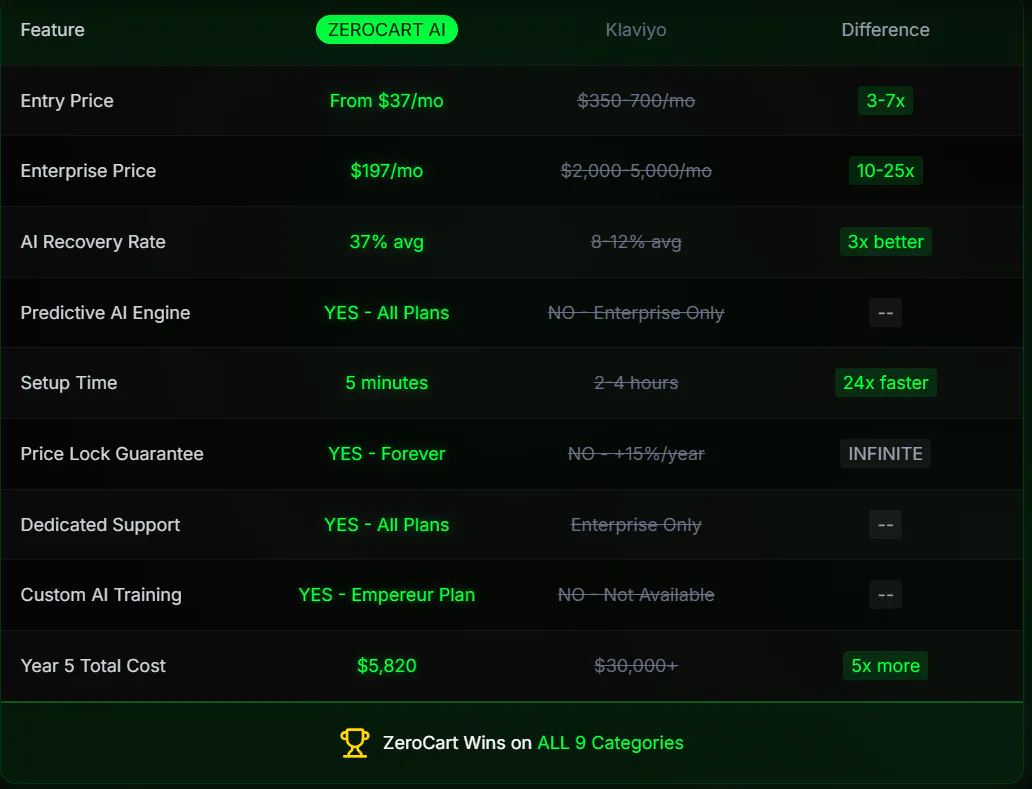Select the Dedicated Support row label

point(100,524)
